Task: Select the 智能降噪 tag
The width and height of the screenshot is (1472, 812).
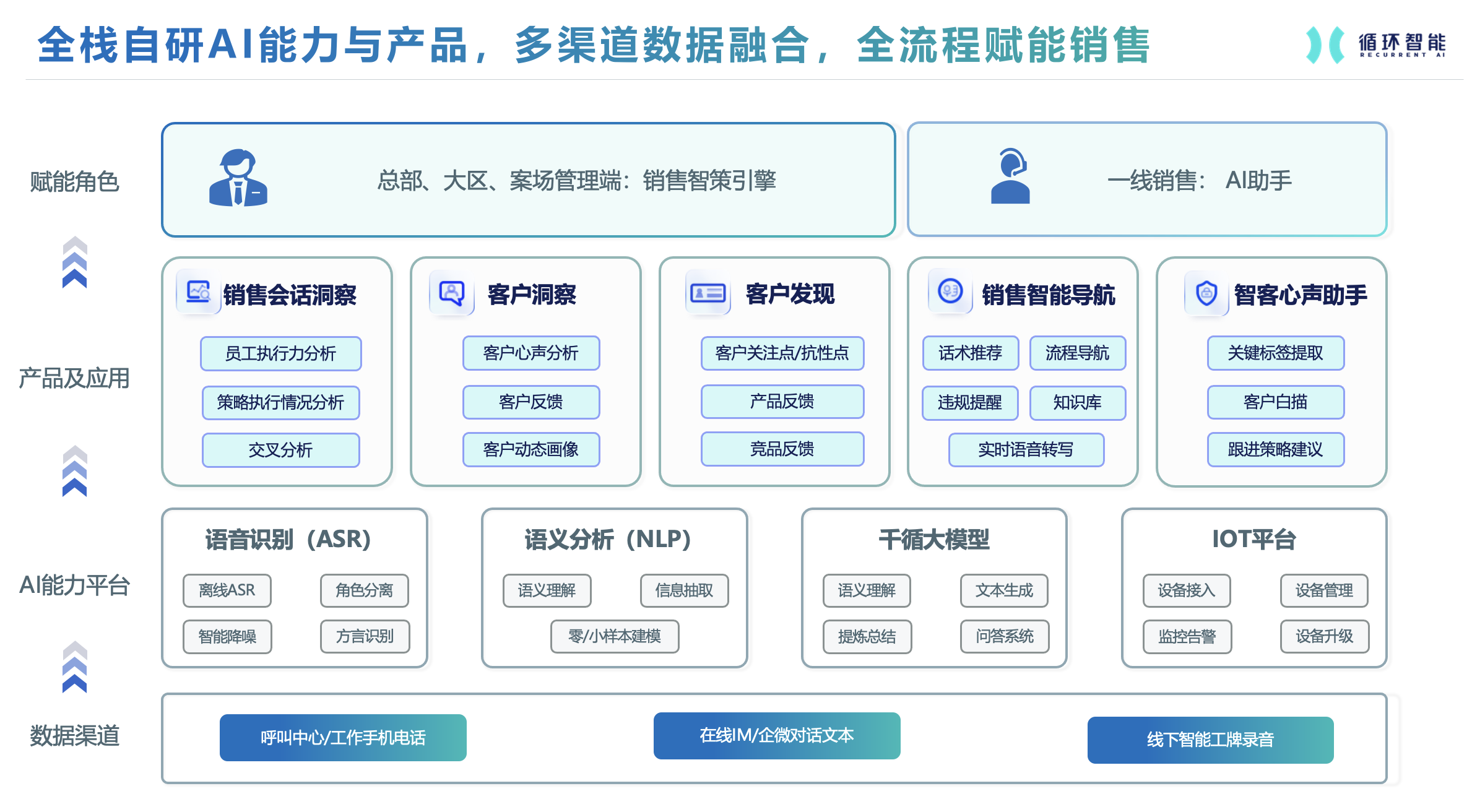Action: point(227,636)
